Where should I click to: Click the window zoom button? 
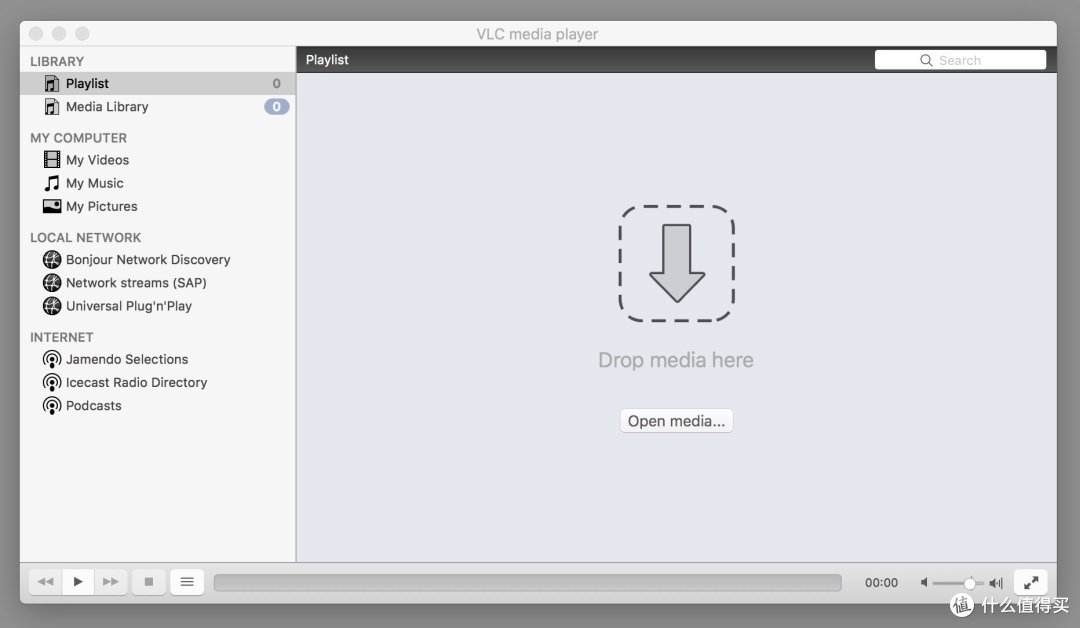click(x=83, y=34)
